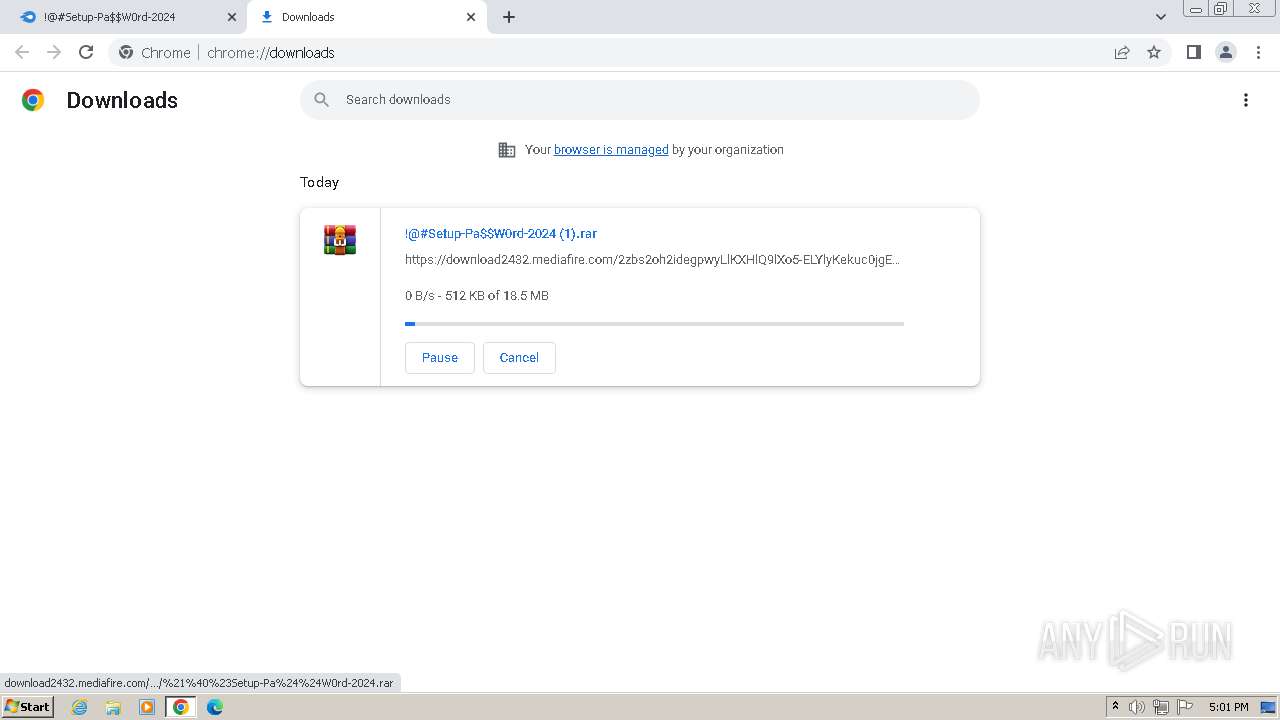Click the WinRAR archive file icon

340,240
